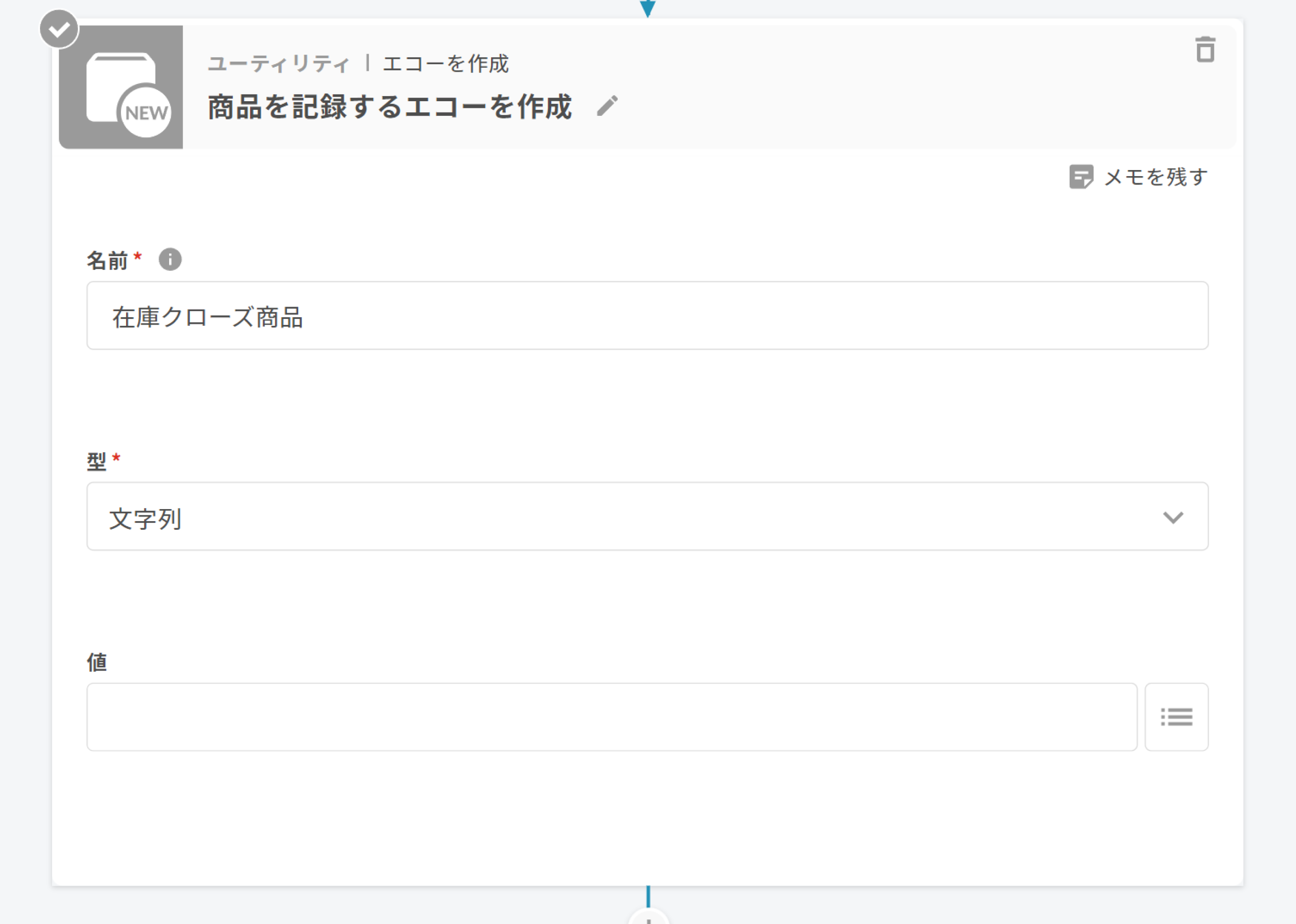The height and width of the screenshot is (924, 1296).
Task: Open the list picker beside 値 field
Action: (x=1176, y=717)
